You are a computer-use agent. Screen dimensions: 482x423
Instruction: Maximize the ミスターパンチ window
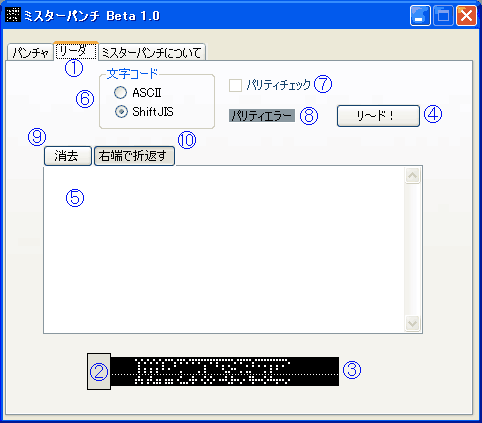click(x=443, y=16)
